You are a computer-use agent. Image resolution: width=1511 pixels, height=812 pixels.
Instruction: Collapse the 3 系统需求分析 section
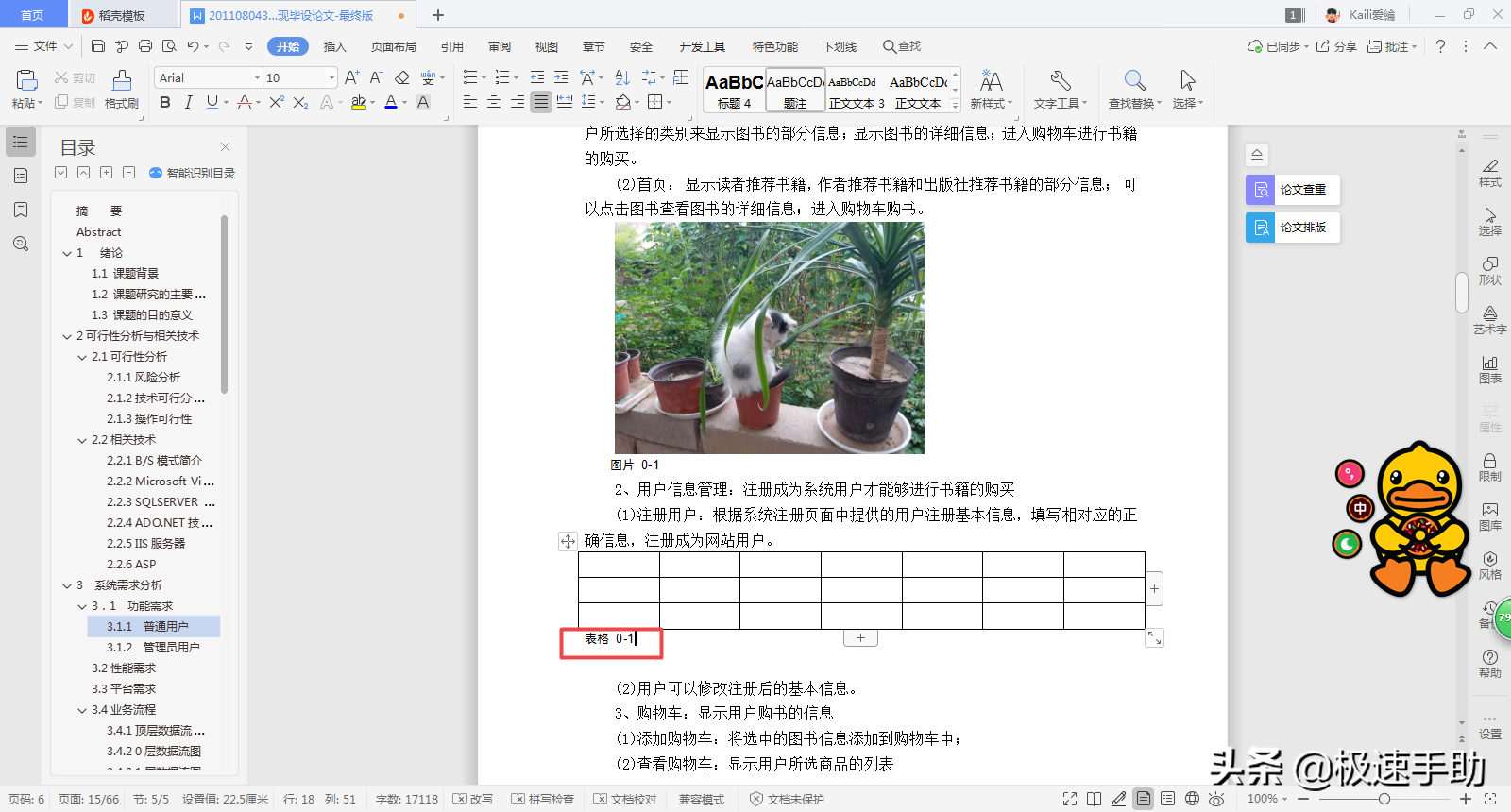67,585
